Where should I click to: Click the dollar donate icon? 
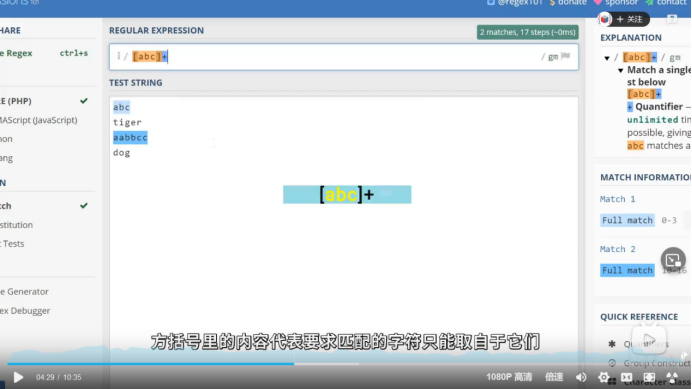tap(553, 3)
